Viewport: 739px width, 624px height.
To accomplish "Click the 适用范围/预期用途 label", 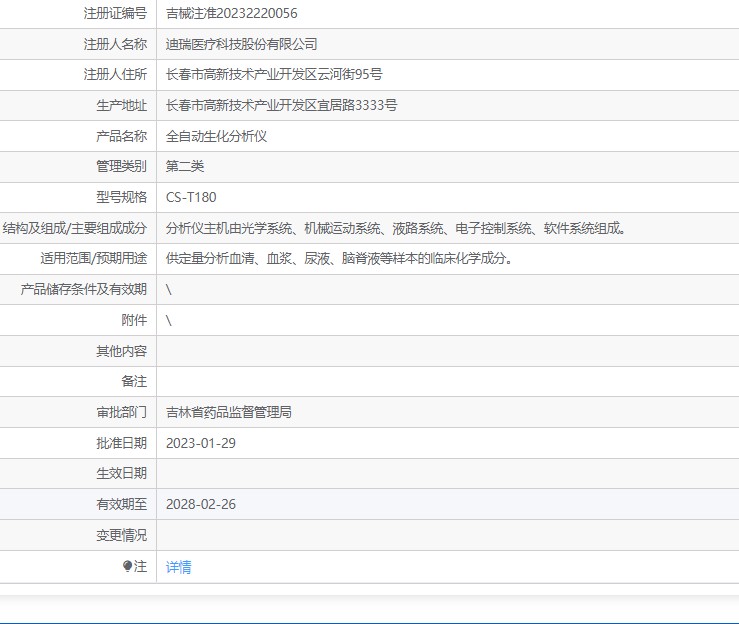I will click(94, 258).
